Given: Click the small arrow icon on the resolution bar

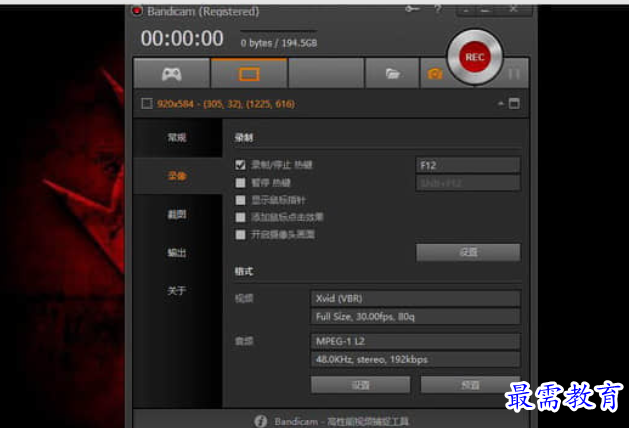Looking at the screenshot, I should [501, 103].
